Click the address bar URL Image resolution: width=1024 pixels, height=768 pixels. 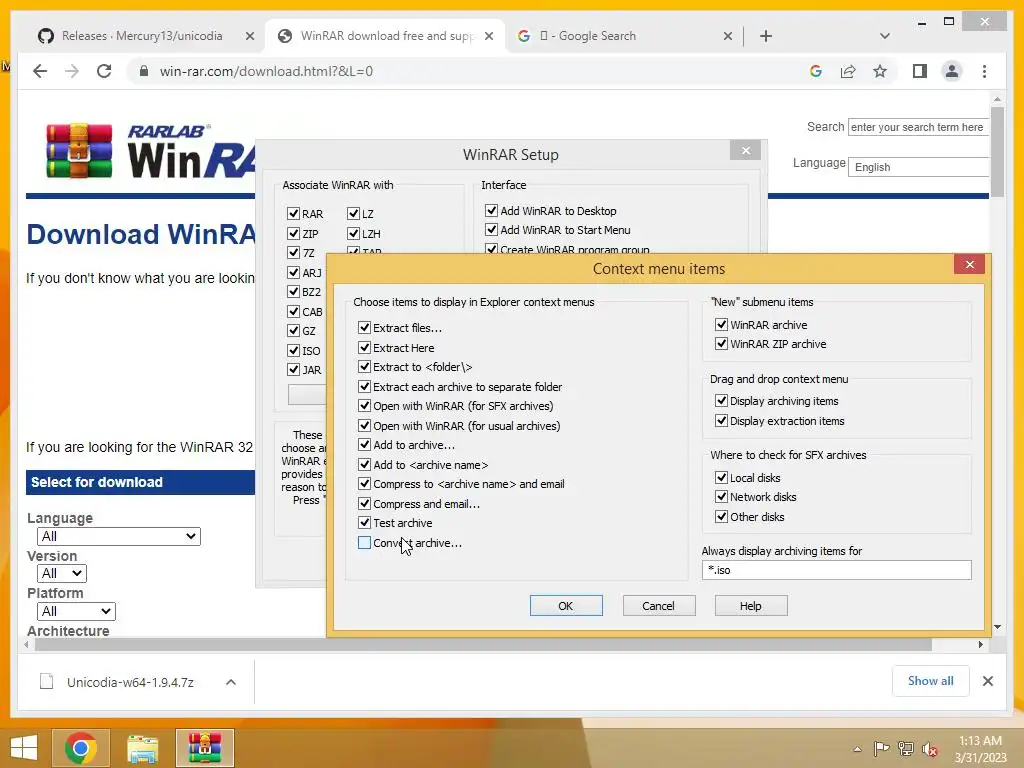pos(266,71)
